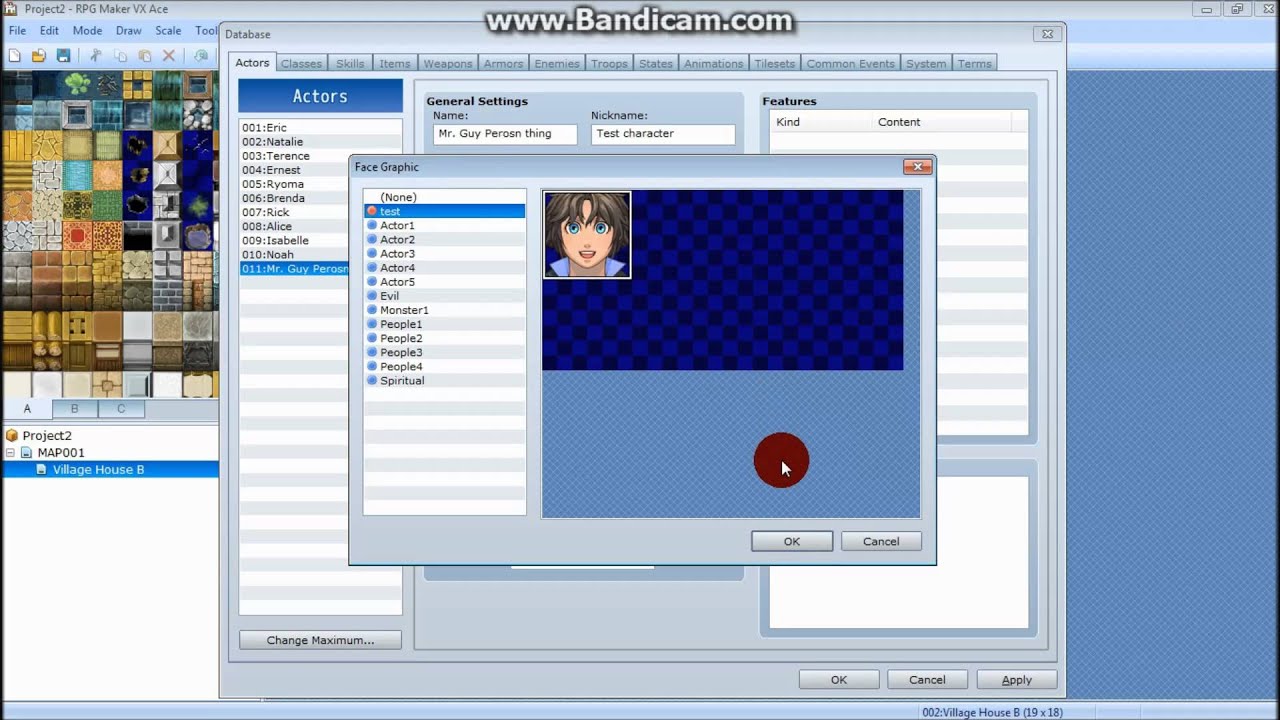
Task: Select the green tree tile in the tileset palette
Action: [x=77, y=84]
